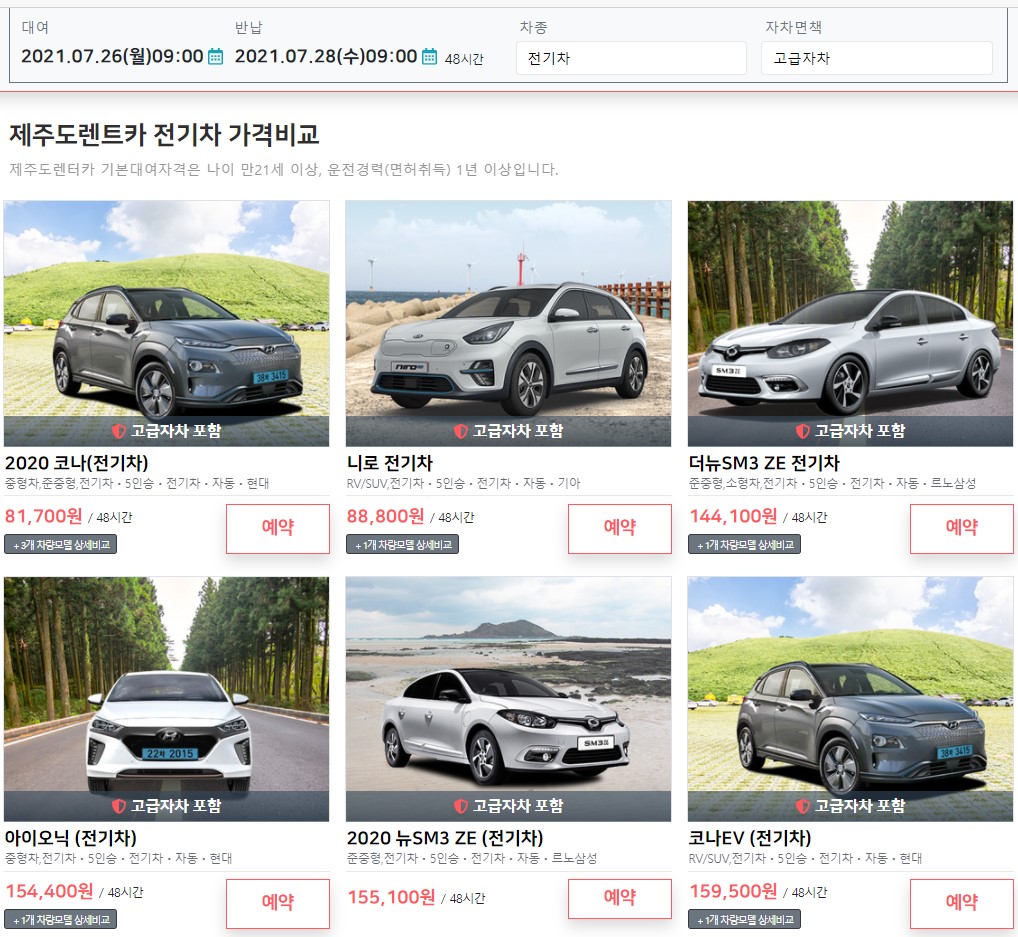Click the title 2020 코나(전기차)
1018x937 pixels.
[77, 463]
